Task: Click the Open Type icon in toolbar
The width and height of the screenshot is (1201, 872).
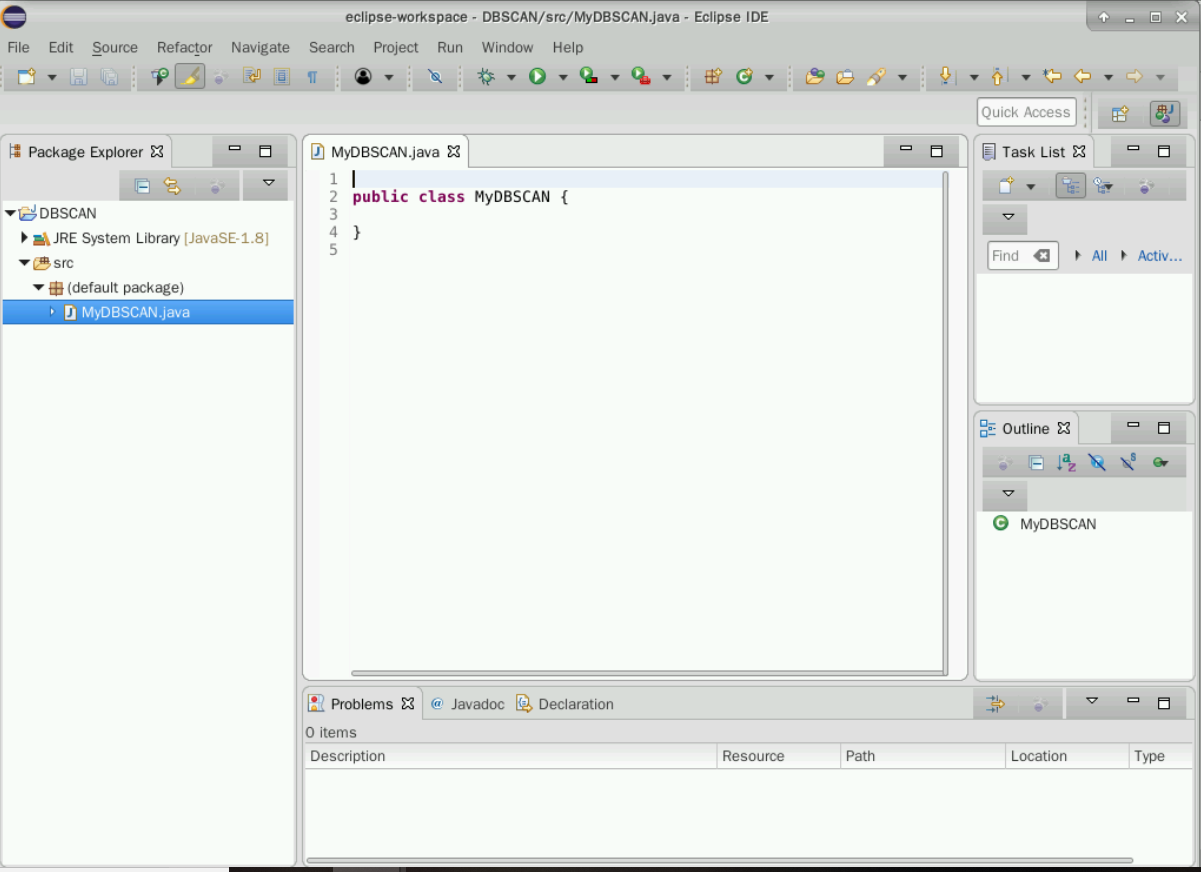Action: [x=814, y=77]
